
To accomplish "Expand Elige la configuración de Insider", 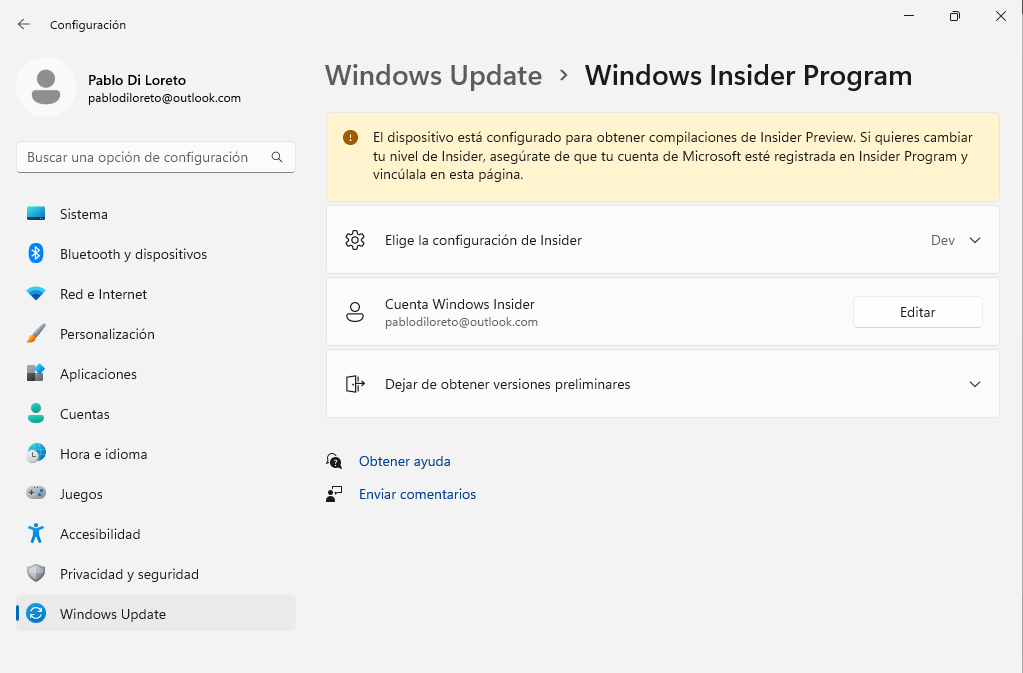I will [483, 240].
